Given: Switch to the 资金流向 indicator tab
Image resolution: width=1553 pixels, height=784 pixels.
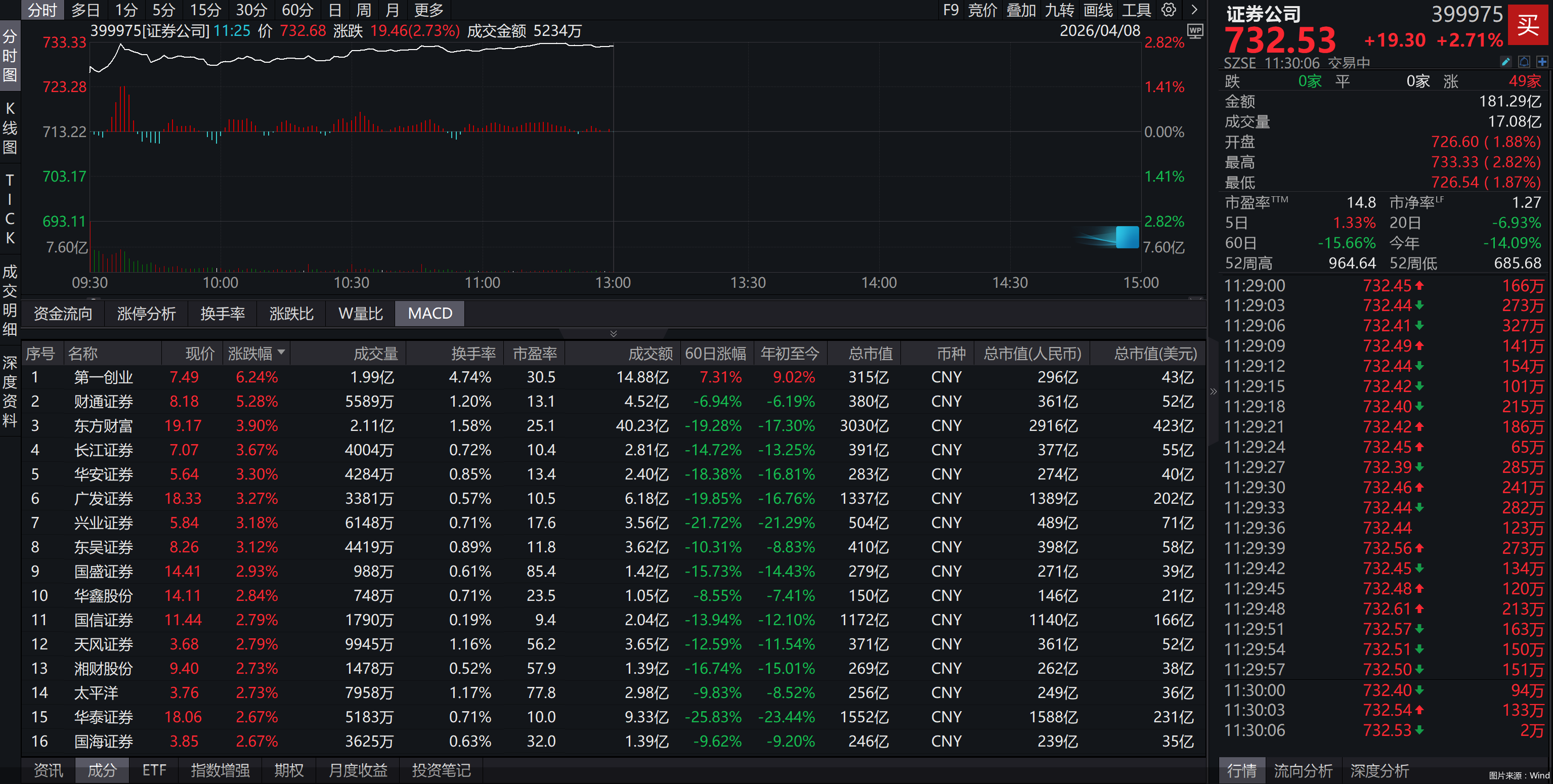Looking at the screenshot, I should click(x=63, y=314).
